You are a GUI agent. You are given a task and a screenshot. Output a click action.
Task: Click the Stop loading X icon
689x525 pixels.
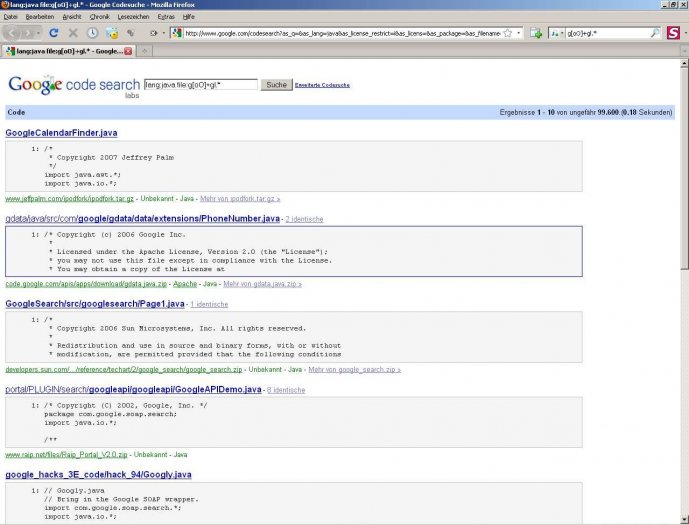[73, 33]
